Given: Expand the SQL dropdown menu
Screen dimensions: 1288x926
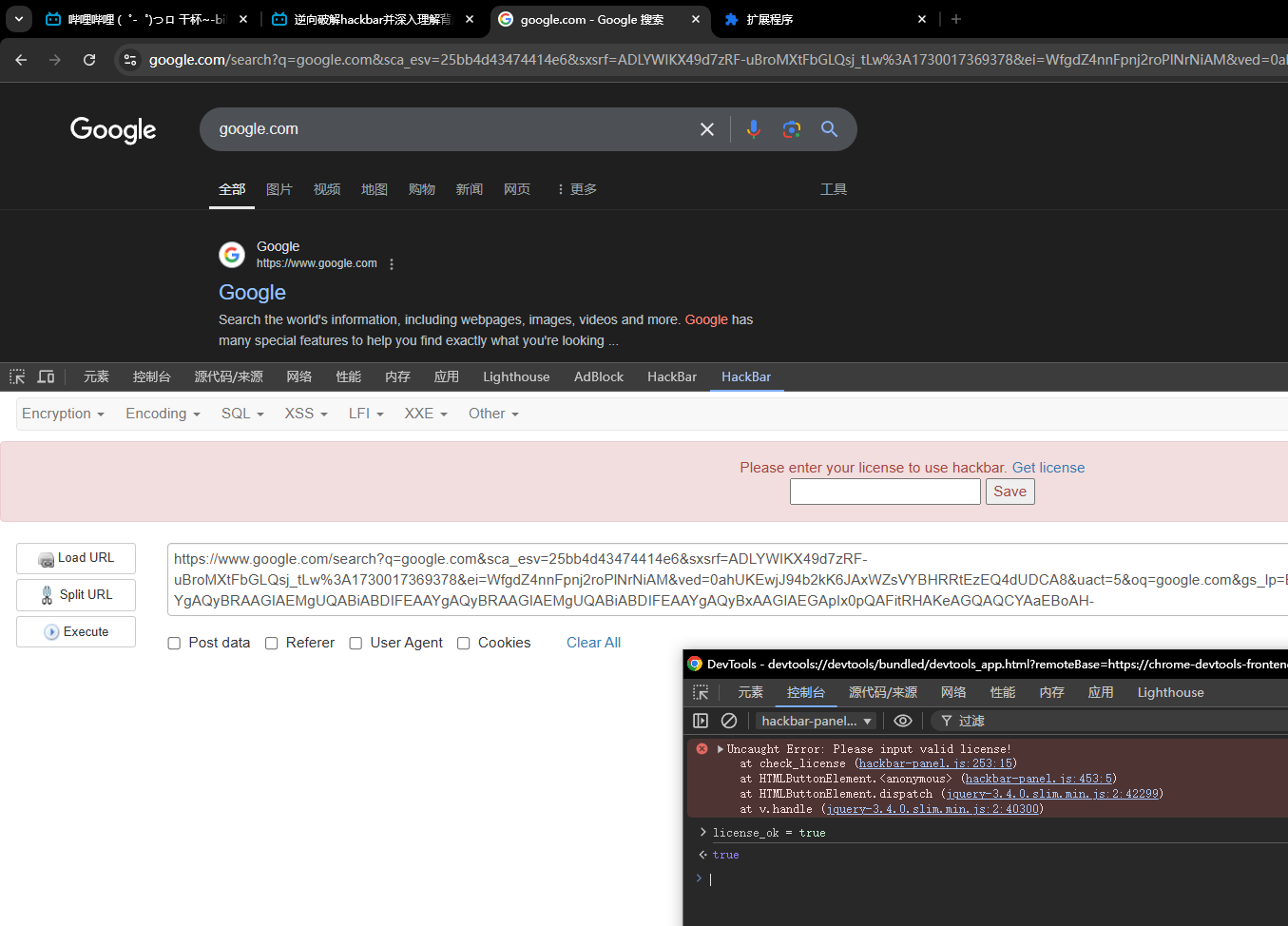Looking at the screenshot, I should [242, 414].
